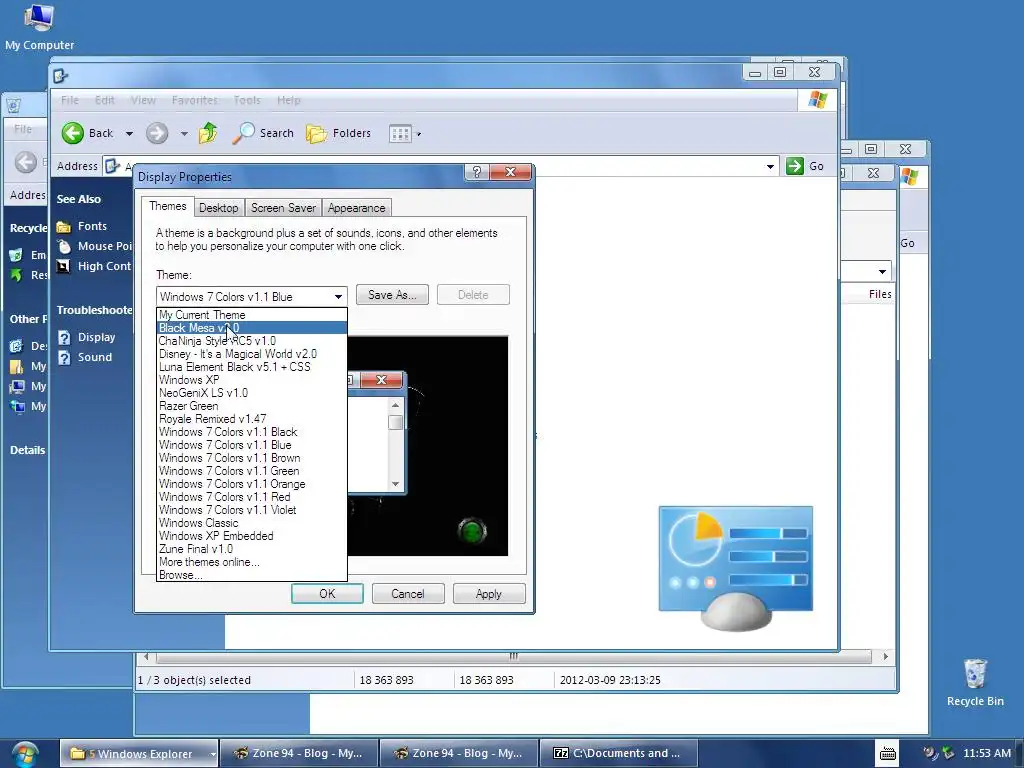The image size is (1024, 768).
Task: Select Windows 7 Colors v1.1 Violet
Action: [251, 510]
